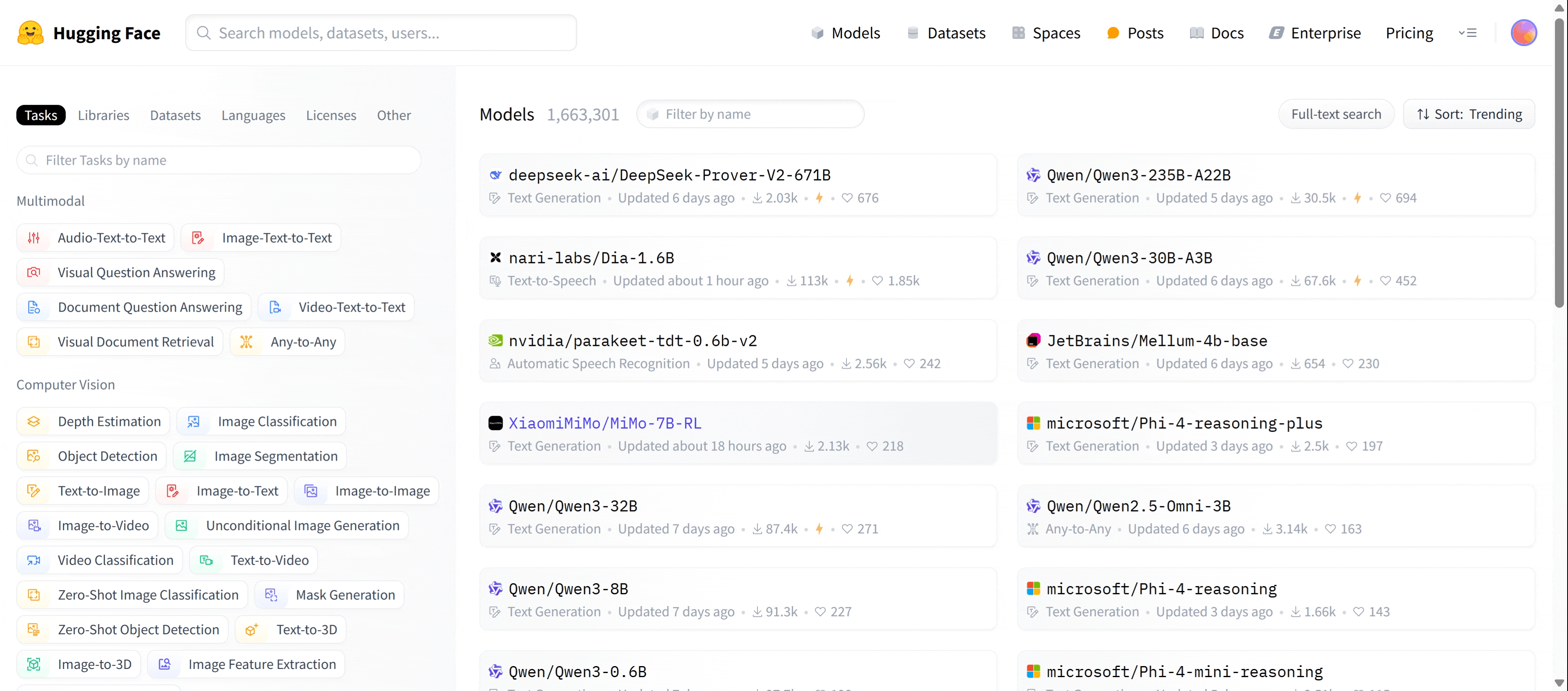
Task: Focus the Filter by name field
Action: coord(750,114)
